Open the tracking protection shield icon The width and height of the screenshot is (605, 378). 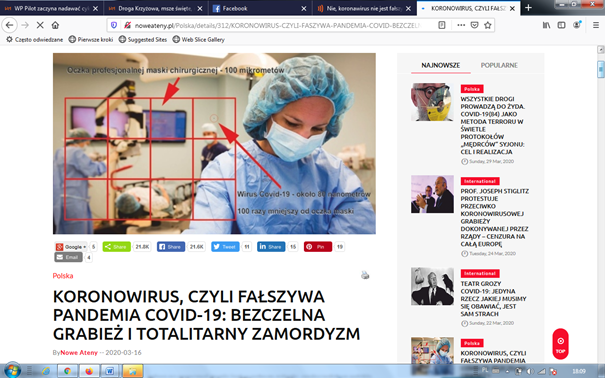(114, 25)
